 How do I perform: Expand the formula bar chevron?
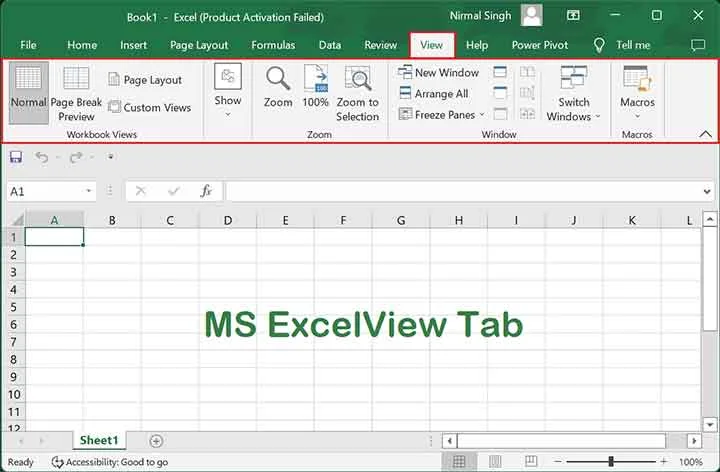click(x=707, y=191)
